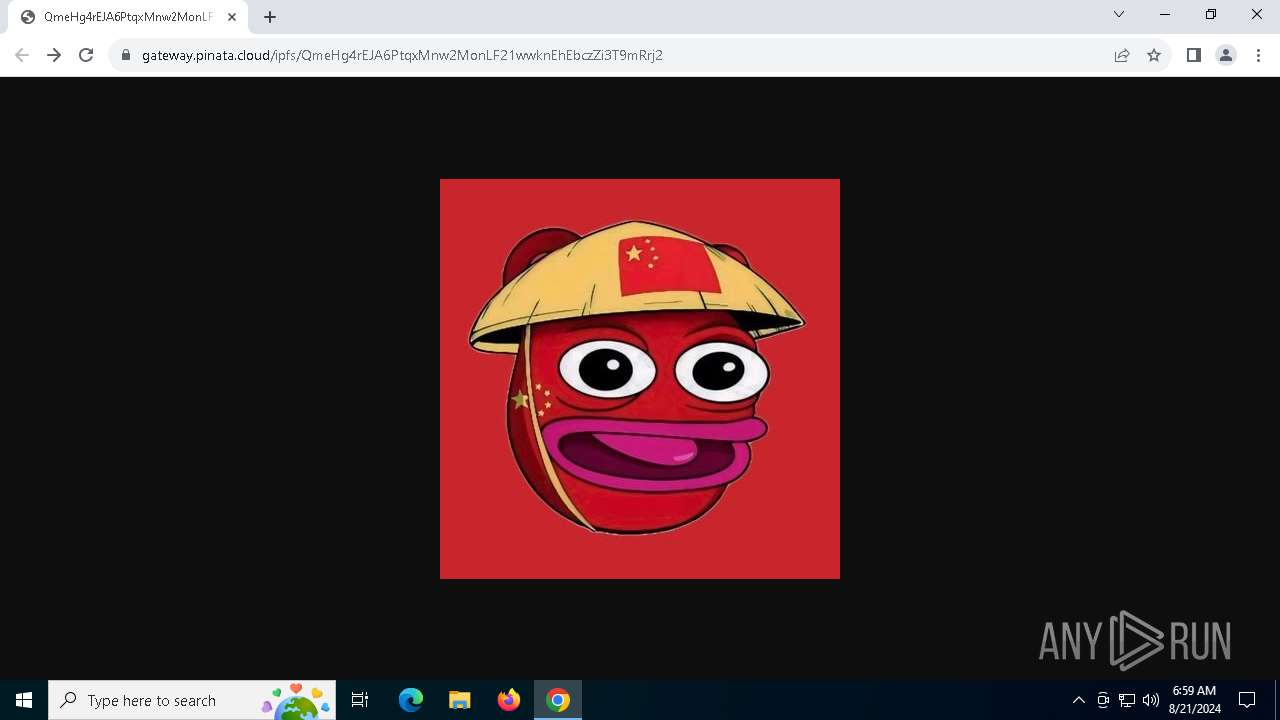
Task: Open the Windows Start menu
Action: [x=24, y=700]
